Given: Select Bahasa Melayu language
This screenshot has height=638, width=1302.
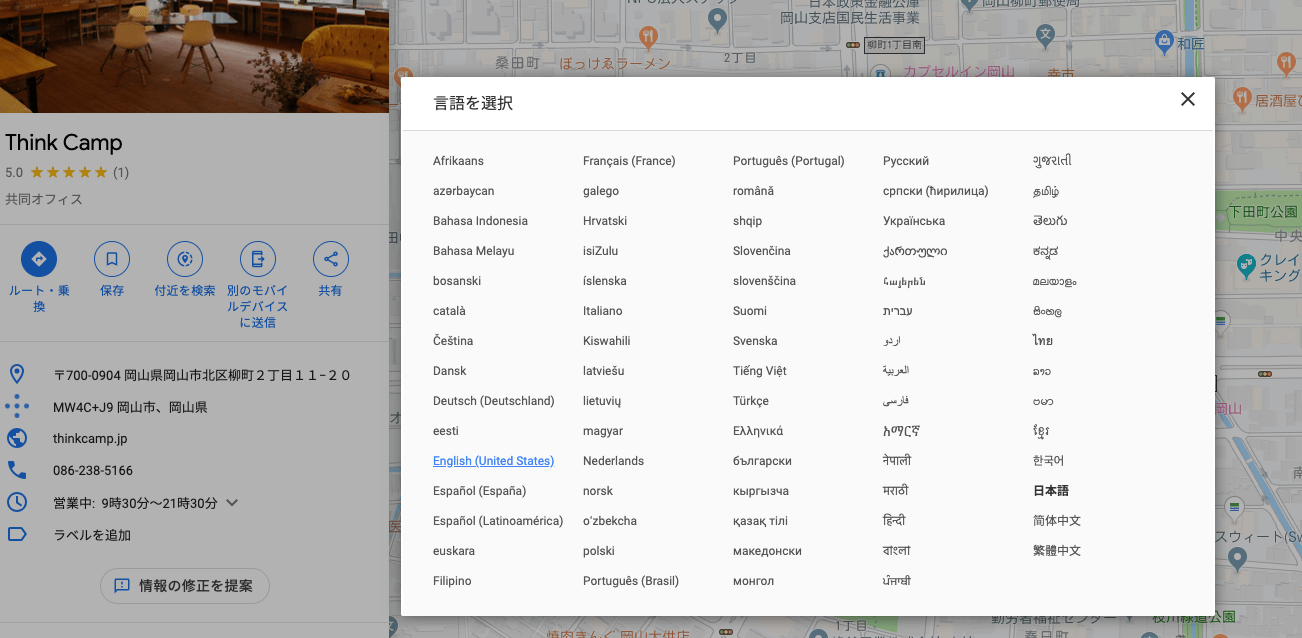Looking at the screenshot, I should click(x=474, y=251).
